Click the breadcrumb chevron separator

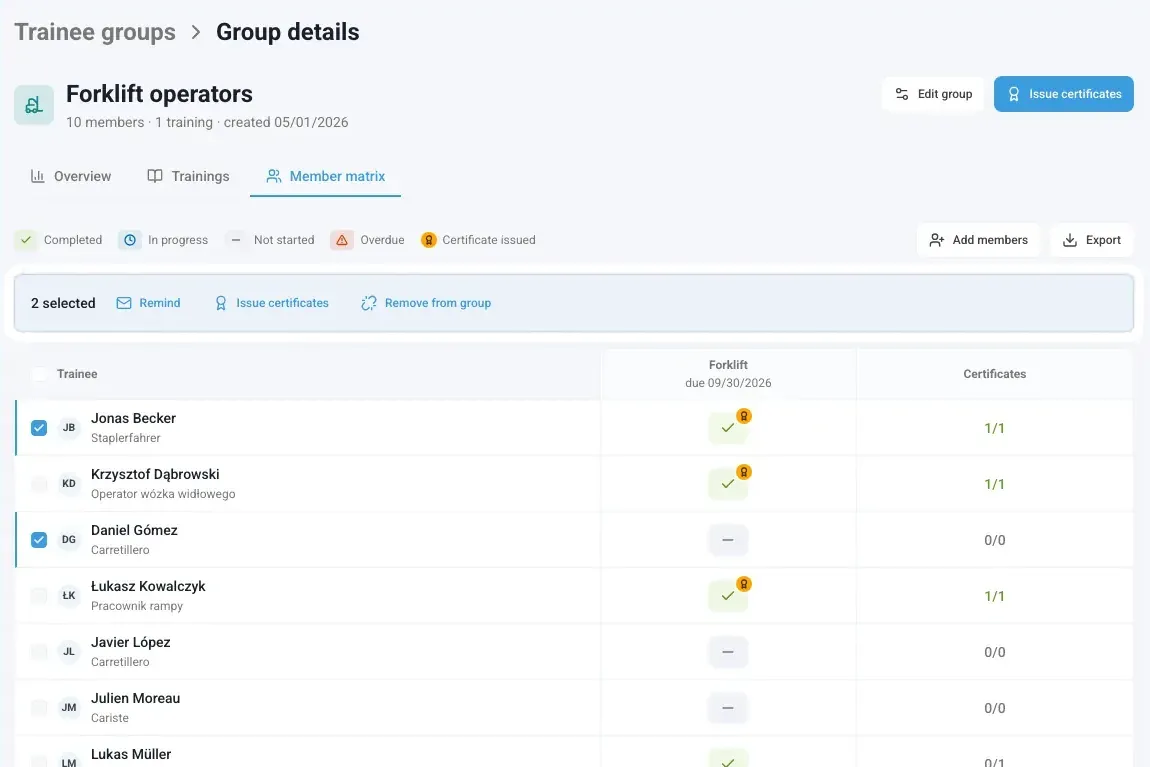tap(196, 32)
